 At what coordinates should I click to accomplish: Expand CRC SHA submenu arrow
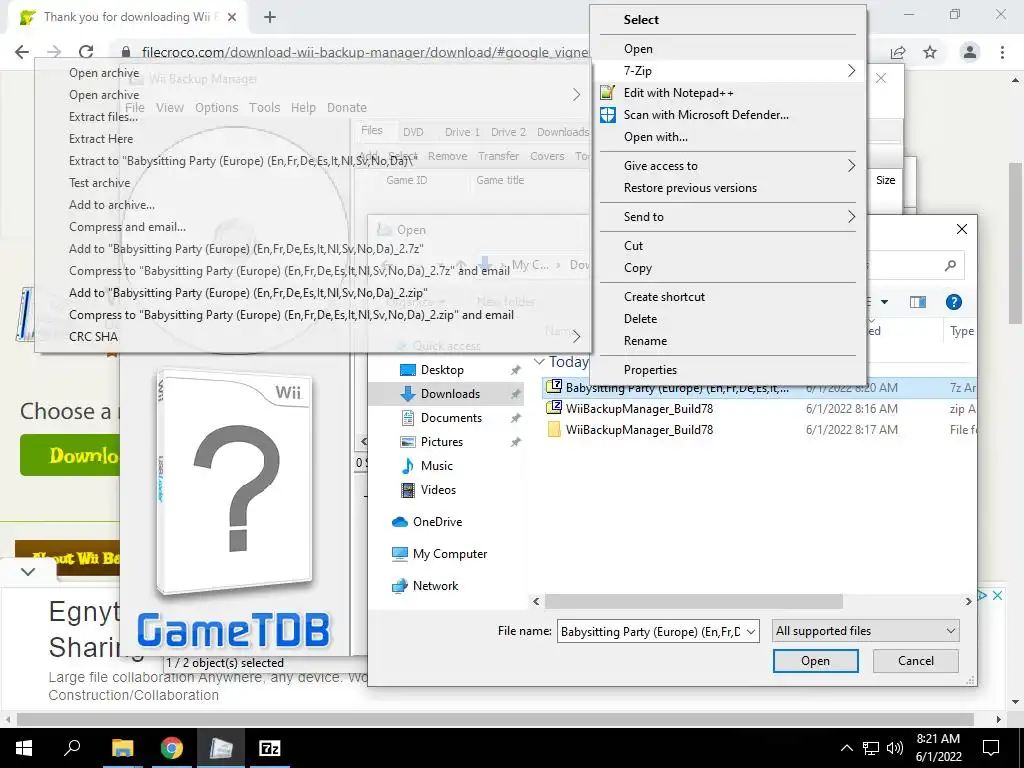coord(576,337)
